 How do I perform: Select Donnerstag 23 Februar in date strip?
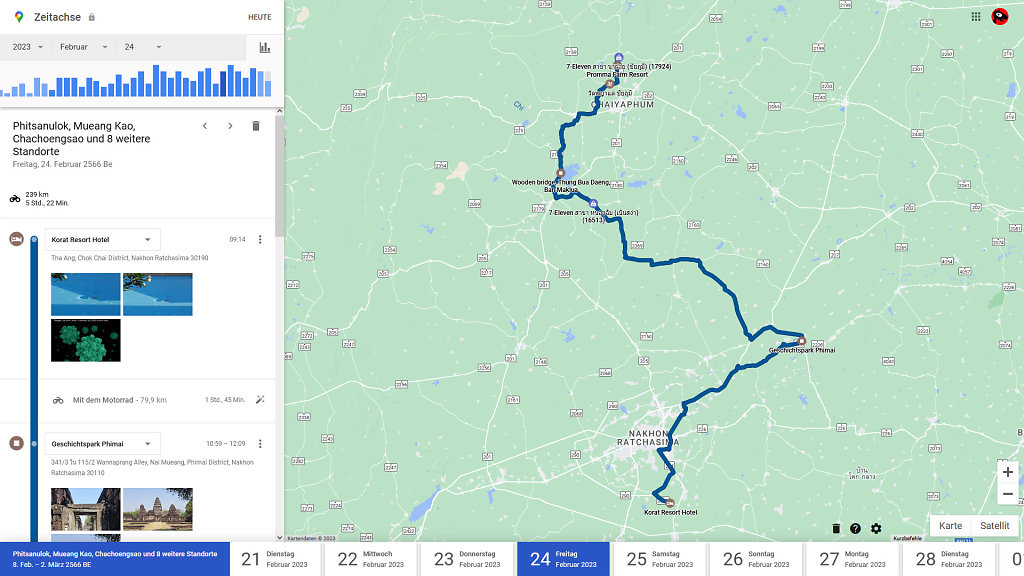coord(465,559)
